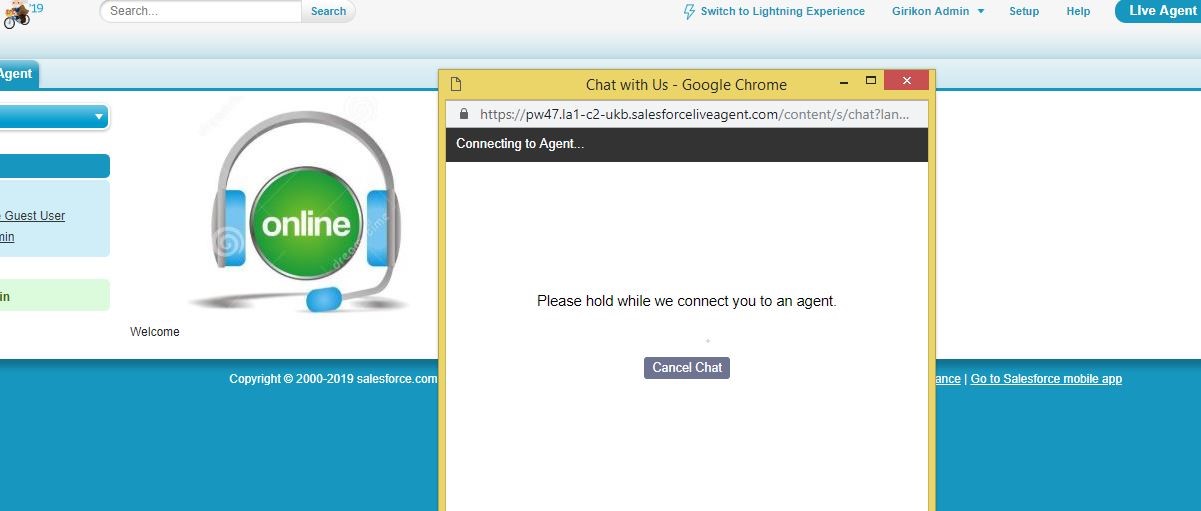
Task: Click the Welcome text
Action: tap(155, 332)
